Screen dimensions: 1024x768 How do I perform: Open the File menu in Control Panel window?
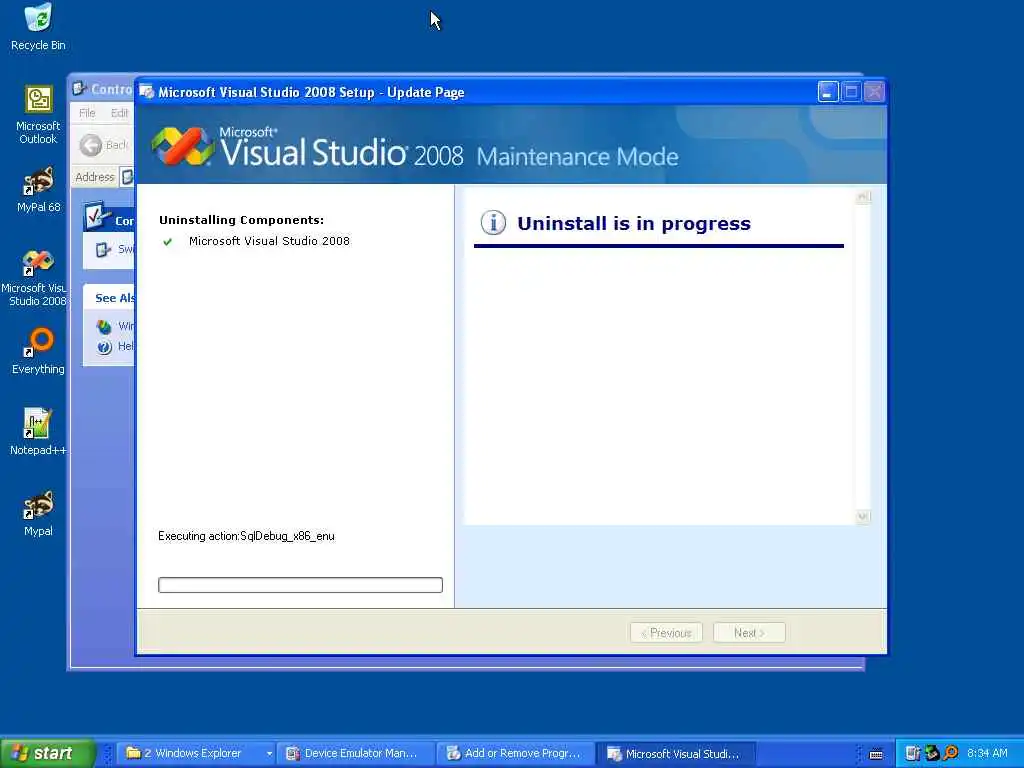point(87,113)
